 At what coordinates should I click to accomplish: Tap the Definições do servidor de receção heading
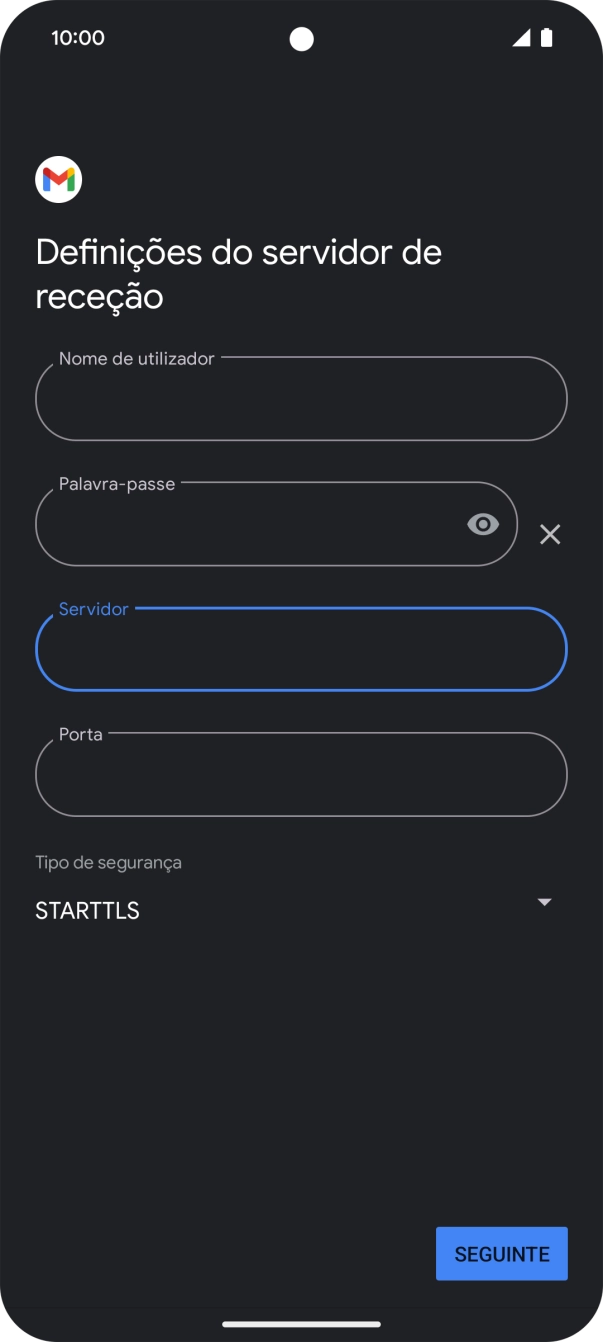(x=238, y=274)
